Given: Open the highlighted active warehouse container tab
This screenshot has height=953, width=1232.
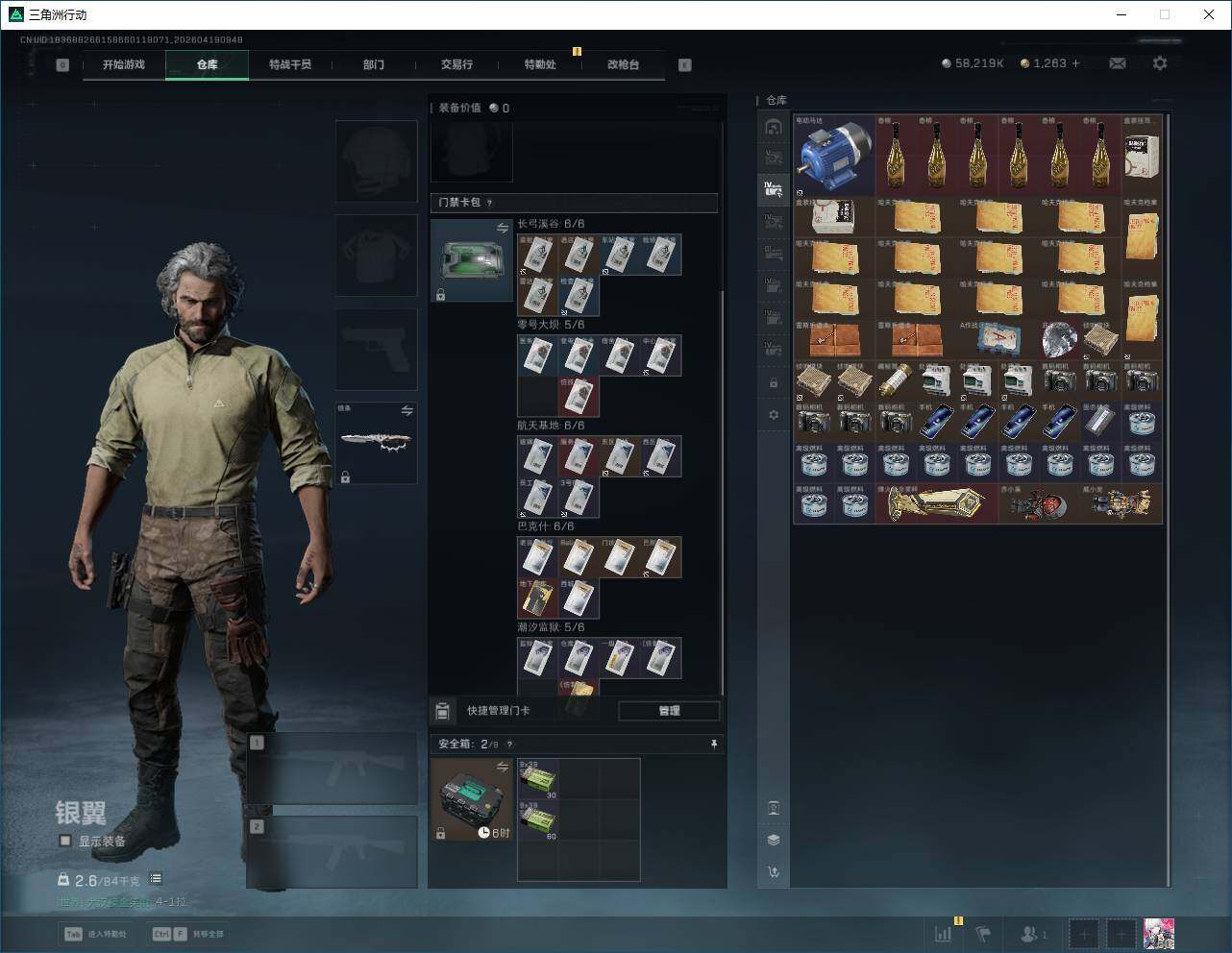Looking at the screenshot, I should click(774, 189).
